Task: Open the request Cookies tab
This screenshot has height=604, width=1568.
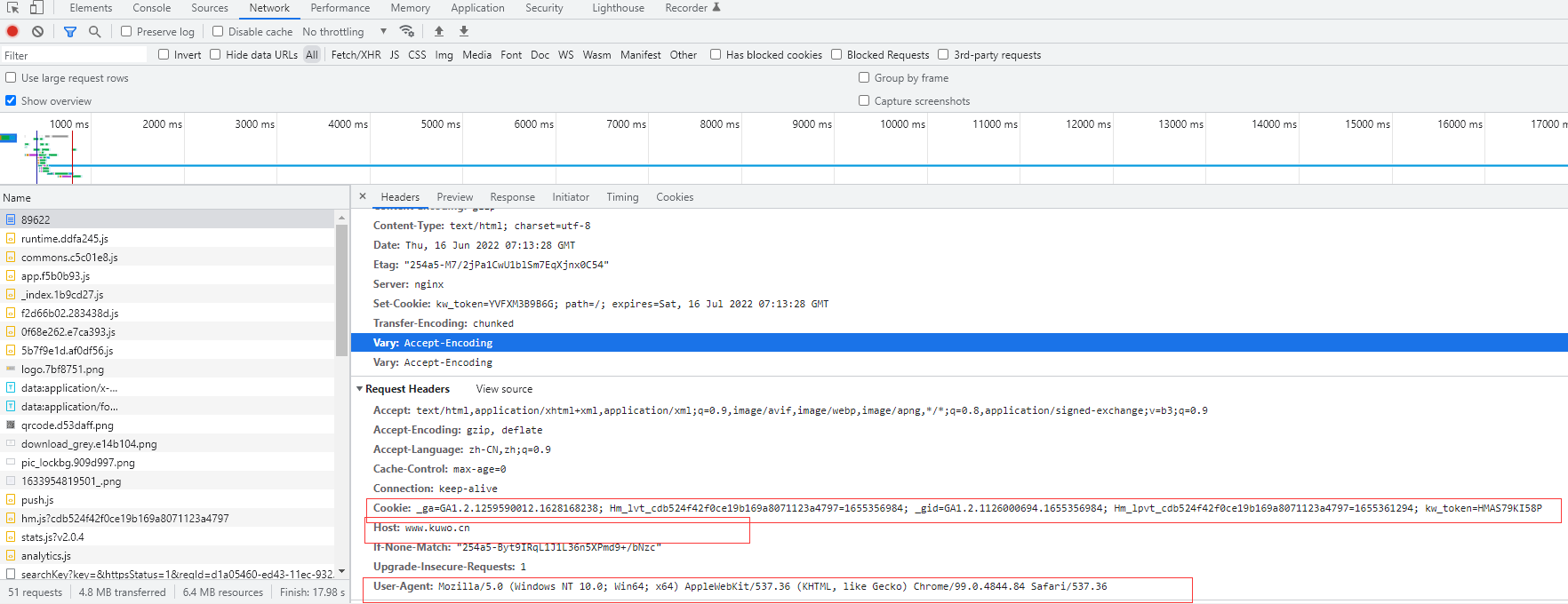Action: pos(675,197)
